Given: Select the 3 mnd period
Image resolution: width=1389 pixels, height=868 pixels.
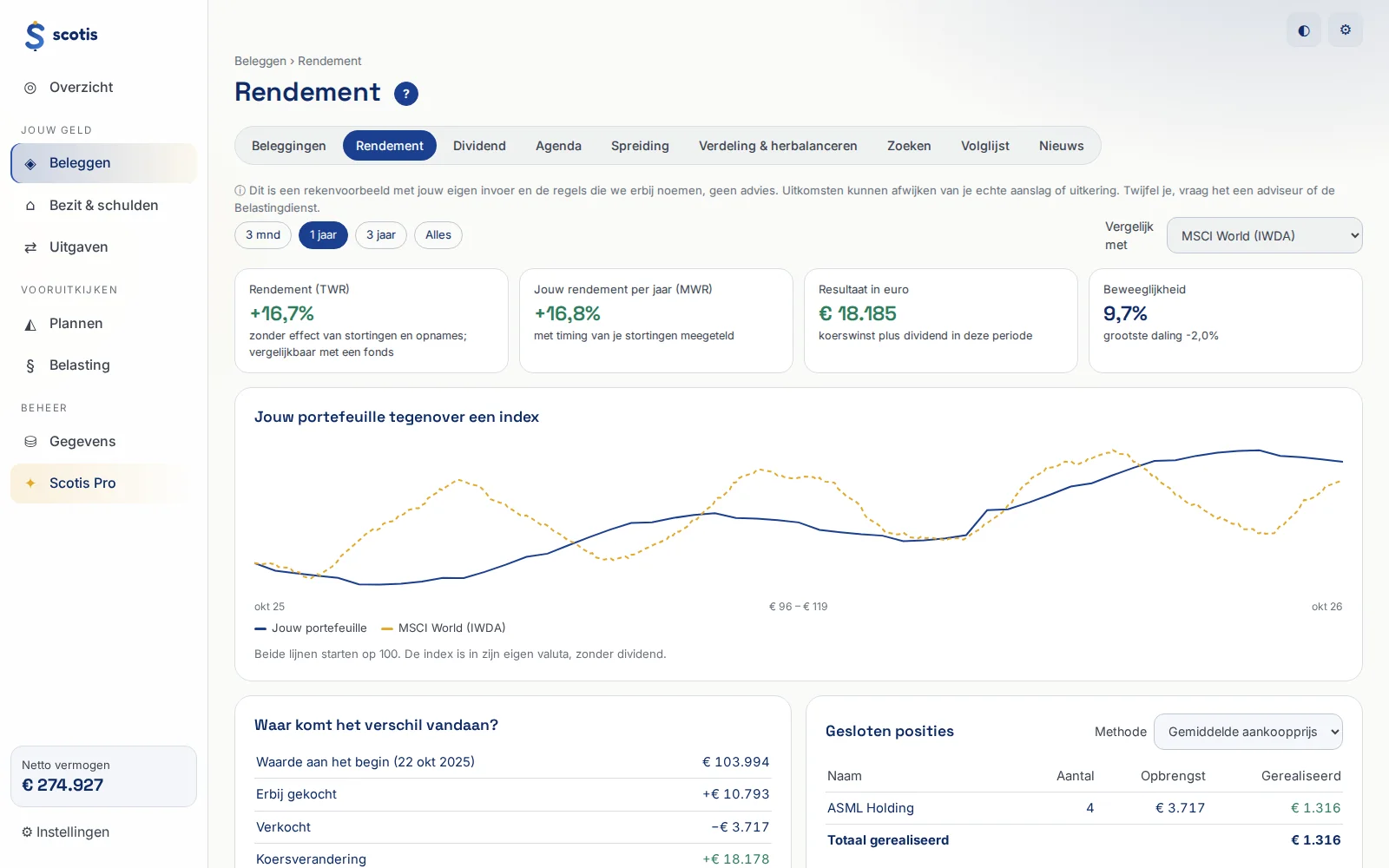Looking at the screenshot, I should tap(263, 235).
